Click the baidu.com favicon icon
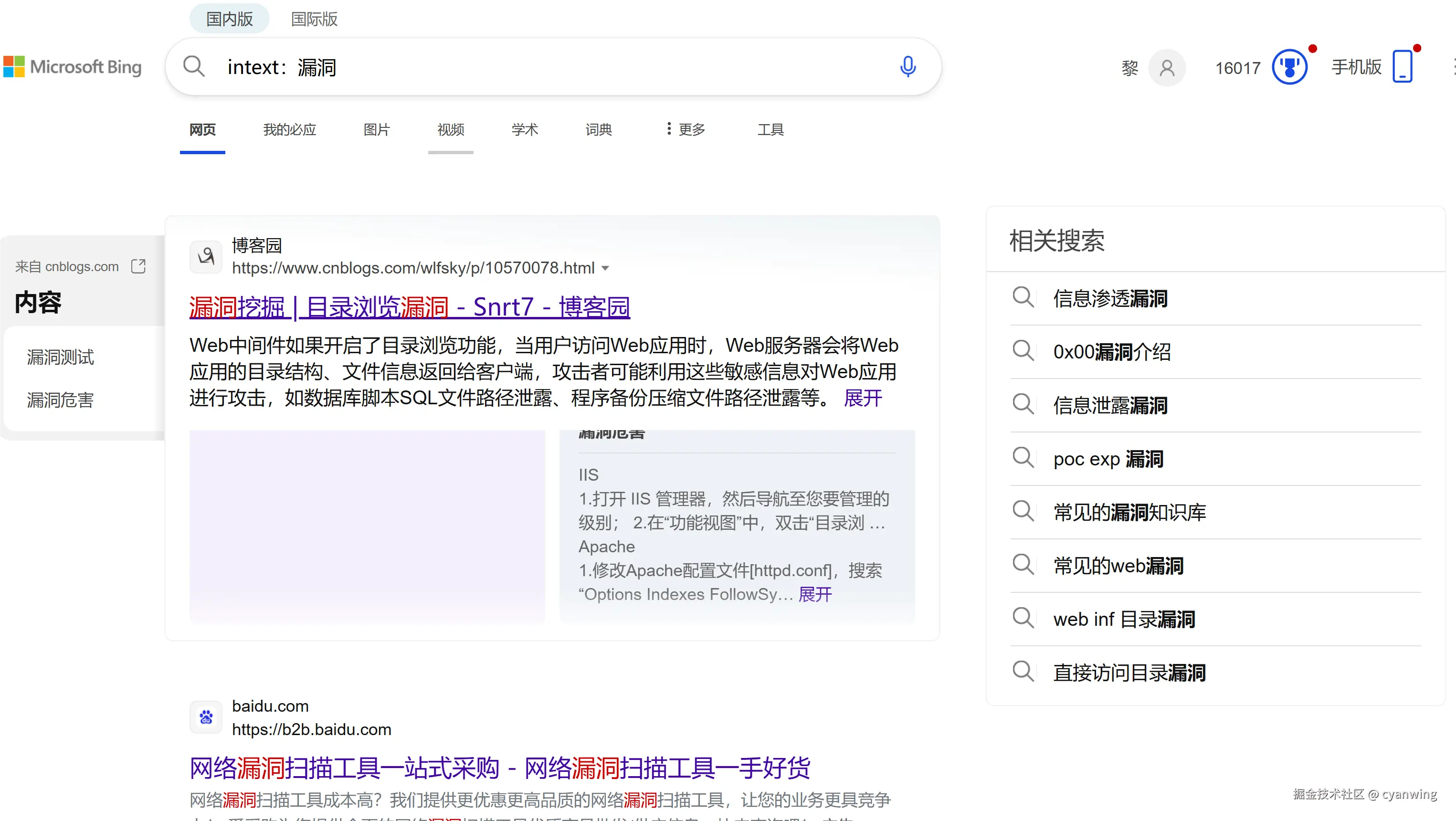Screen dimensions: 1456x821 point(206,717)
